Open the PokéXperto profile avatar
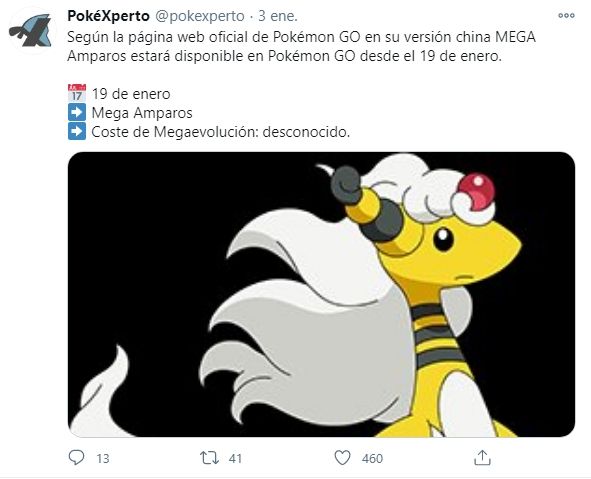Screen dimensions: 591x479 click(31, 30)
